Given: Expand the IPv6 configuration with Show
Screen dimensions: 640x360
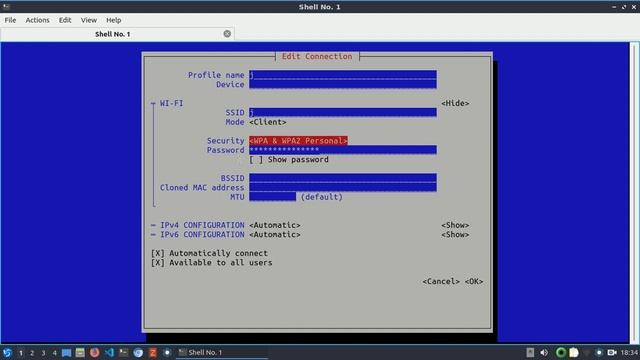Looking at the screenshot, I should (x=455, y=235).
